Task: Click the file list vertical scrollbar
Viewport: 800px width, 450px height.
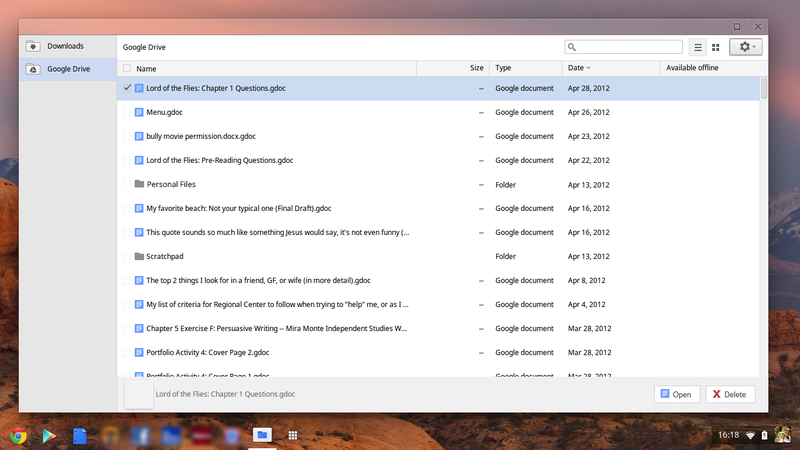Action: click(x=764, y=88)
